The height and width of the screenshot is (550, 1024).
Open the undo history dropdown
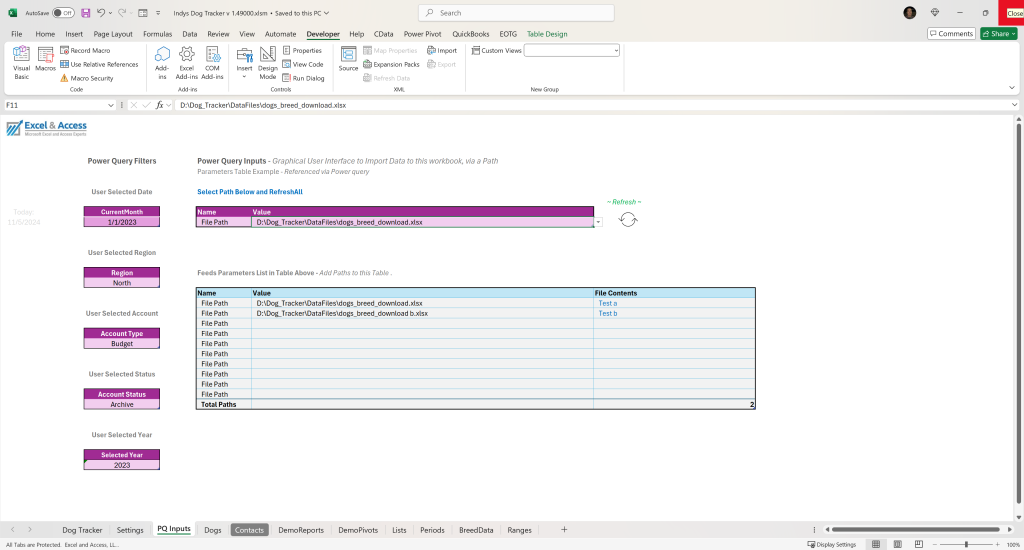click(x=110, y=12)
